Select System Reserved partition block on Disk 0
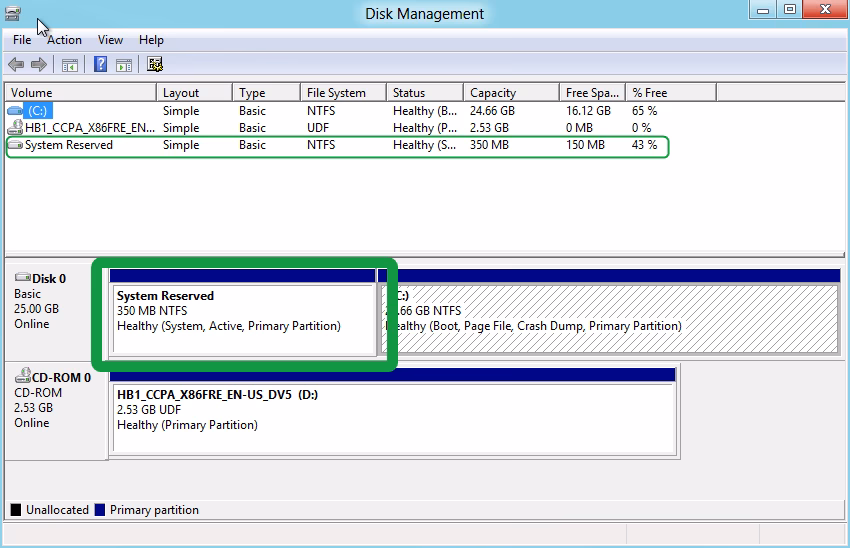Image resolution: width=850 pixels, height=548 pixels. tap(242, 313)
